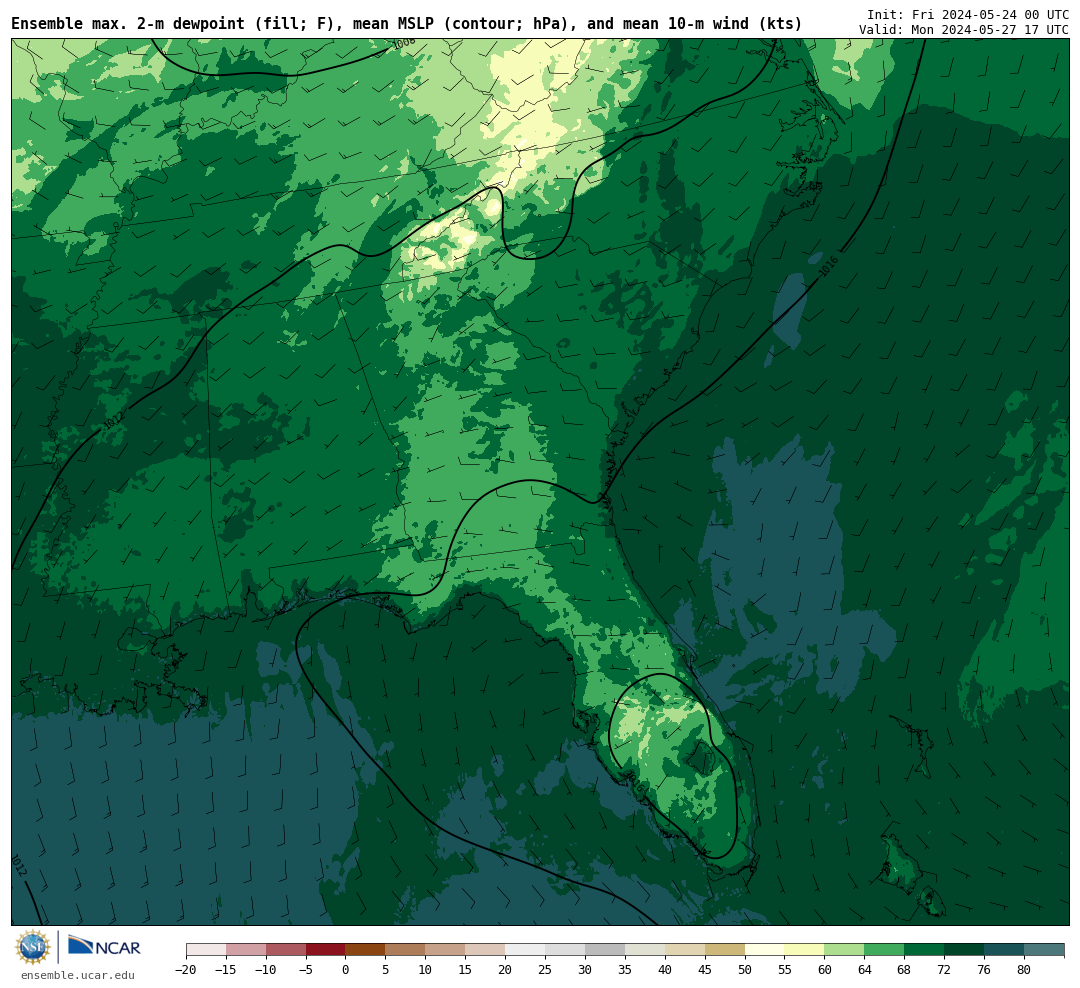The width and height of the screenshot is (1080, 988).
Task: Pick the 50 to 55 pale yellow swatch
Action: coord(765,950)
